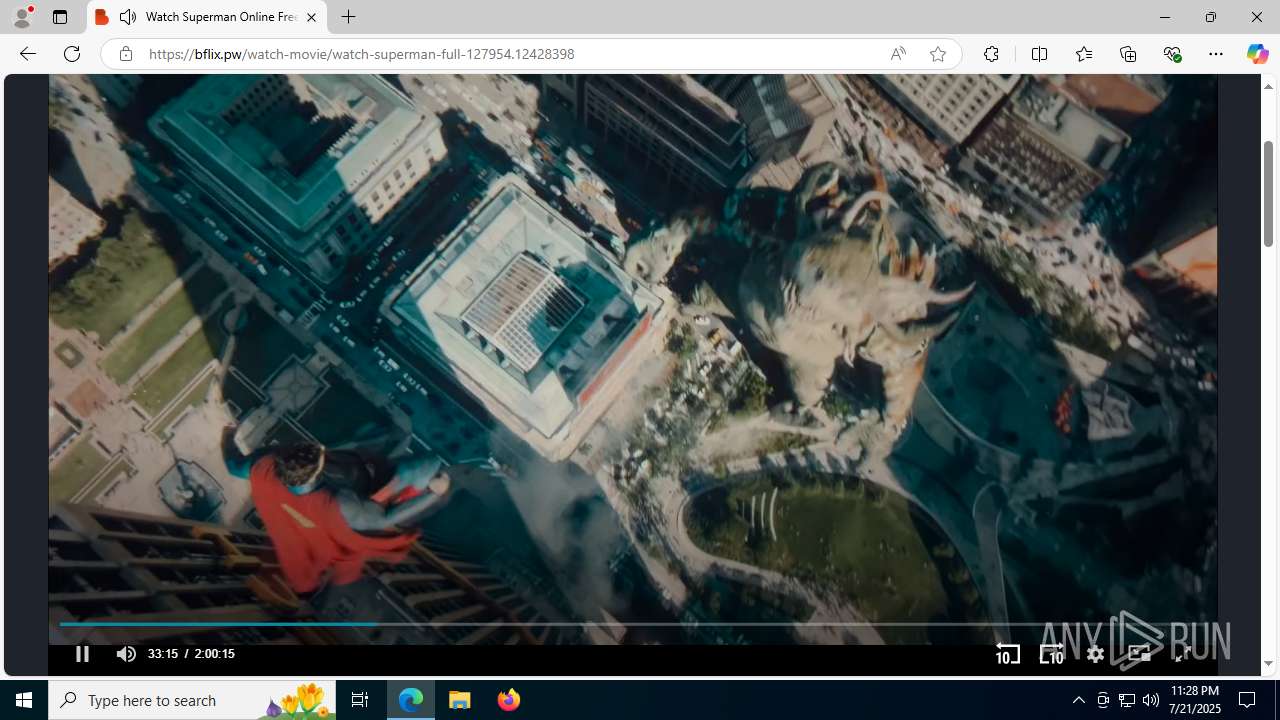Toggle fullscreen mode on video player
This screenshot has height=720, width=1280.
(1182, 654)
